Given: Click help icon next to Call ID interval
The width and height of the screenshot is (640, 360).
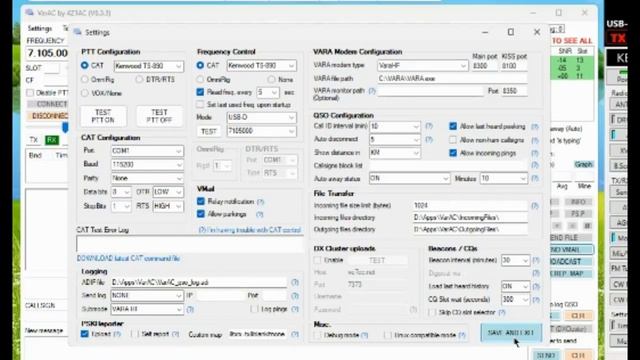Looking at the screenshot, I should tap(429, 126).
